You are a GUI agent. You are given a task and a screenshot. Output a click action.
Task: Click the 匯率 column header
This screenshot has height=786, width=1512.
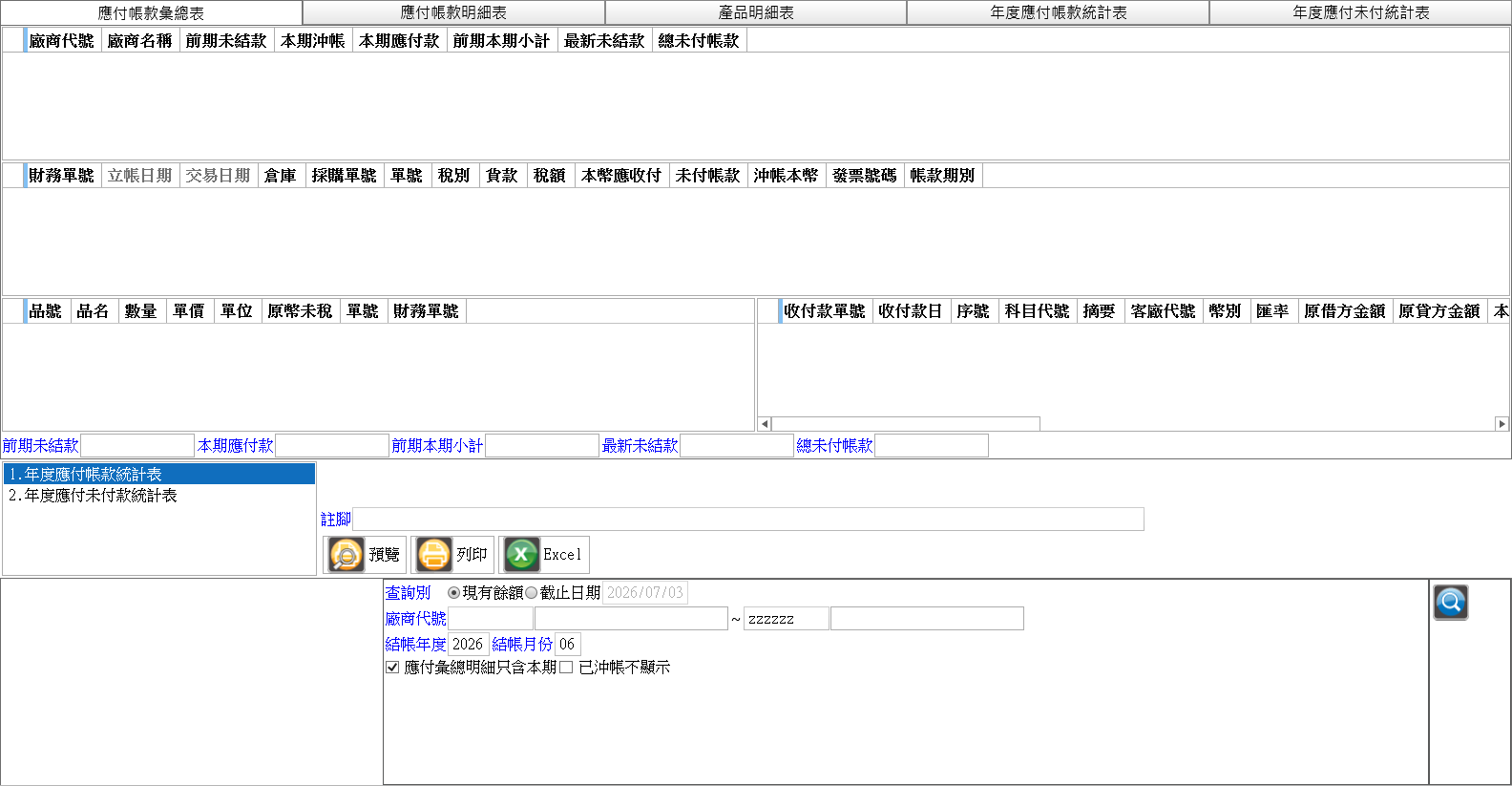(x=1275, y=311)
